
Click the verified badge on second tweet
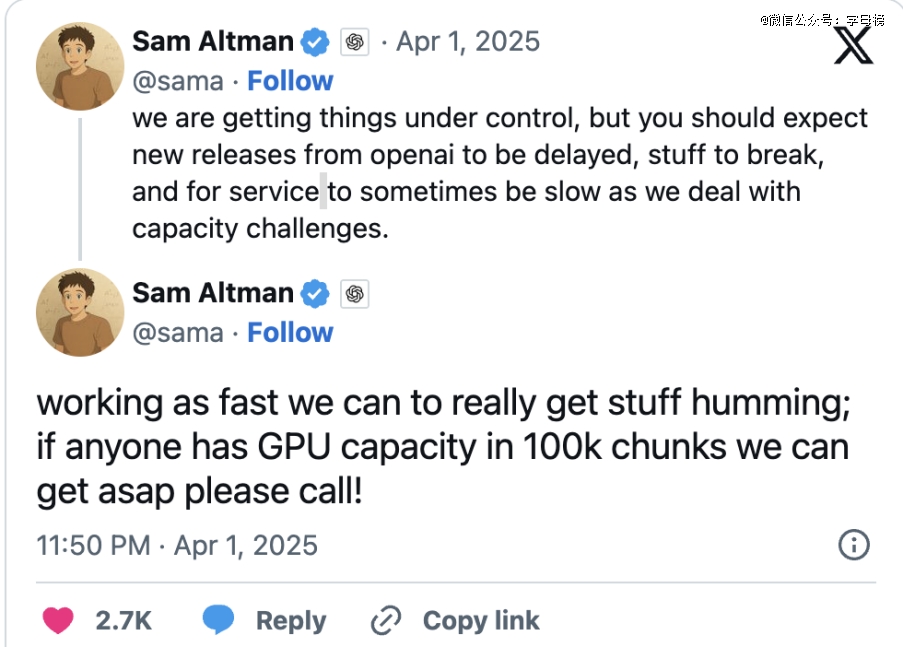[x=315, y=294]
